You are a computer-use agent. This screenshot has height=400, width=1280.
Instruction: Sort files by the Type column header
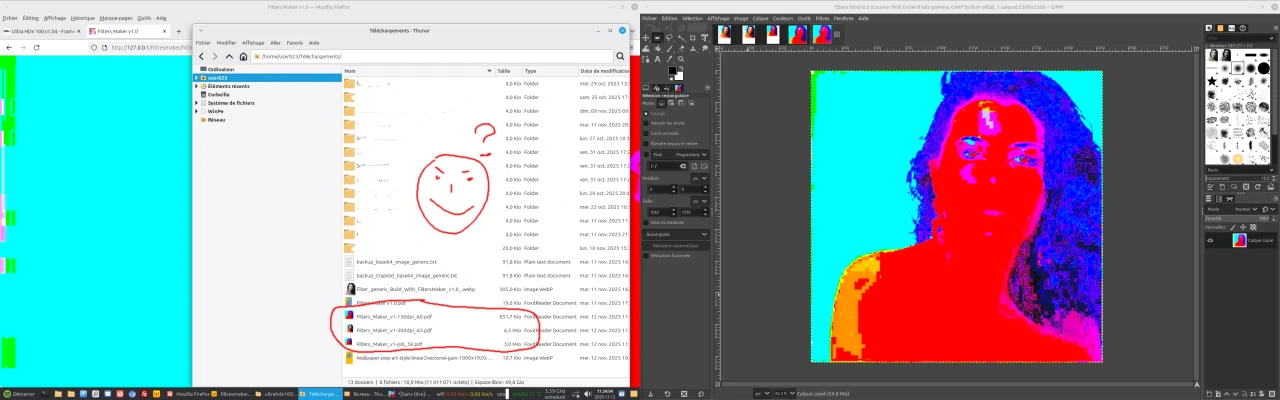pyautogui.click(x=549, y=71)
